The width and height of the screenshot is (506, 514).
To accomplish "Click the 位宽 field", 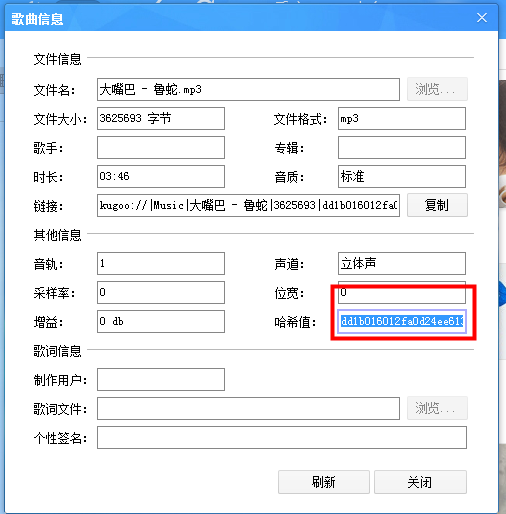I will point(402,292).
